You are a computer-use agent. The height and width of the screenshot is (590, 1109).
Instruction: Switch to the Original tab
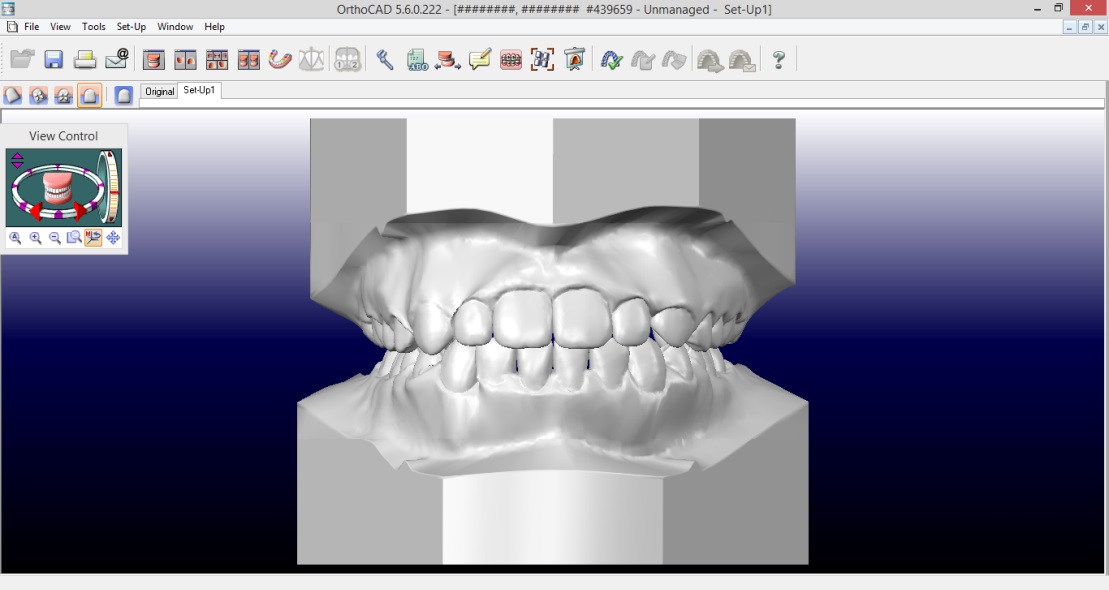(x=159, y=92)
